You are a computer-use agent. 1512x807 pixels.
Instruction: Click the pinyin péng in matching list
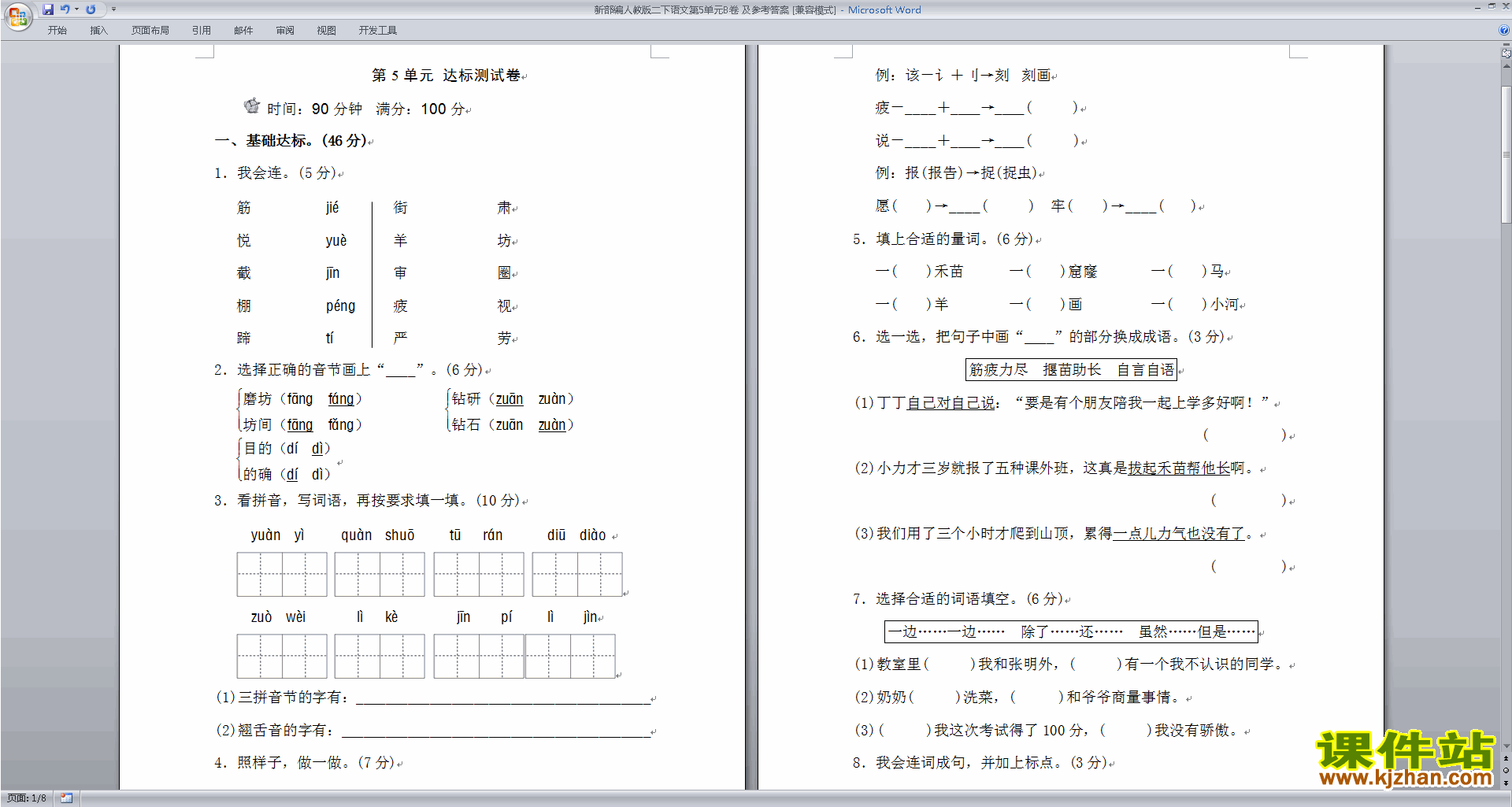coord(340,306)
